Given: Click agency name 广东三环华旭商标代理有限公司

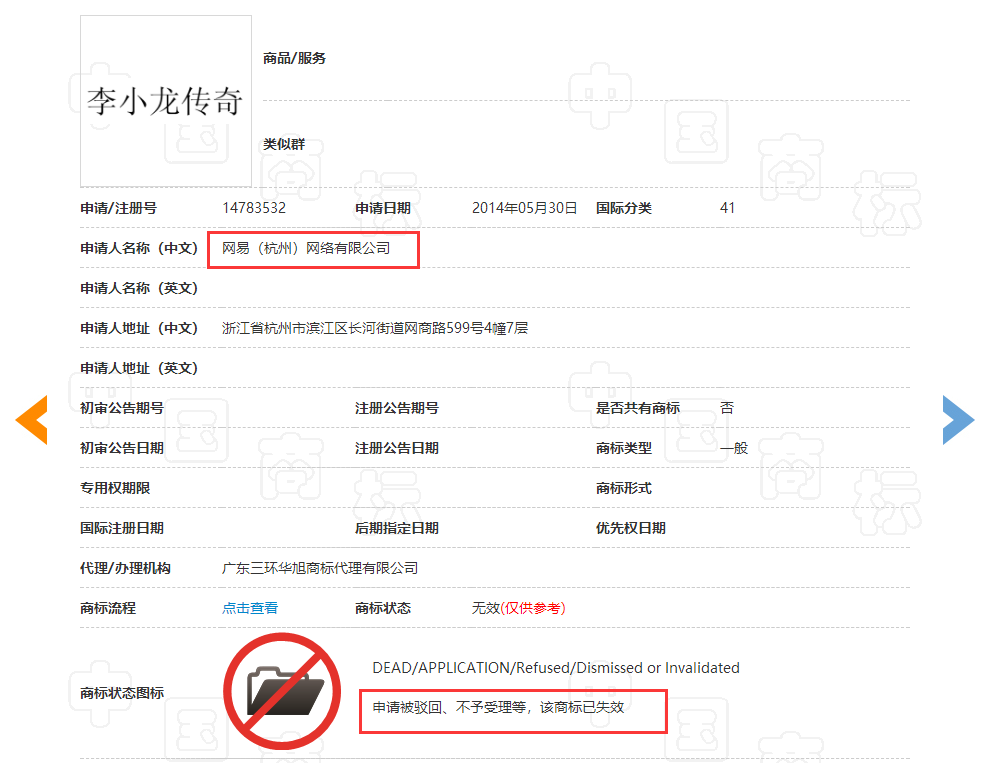Looking at the screenshot, I should point(320,568).
